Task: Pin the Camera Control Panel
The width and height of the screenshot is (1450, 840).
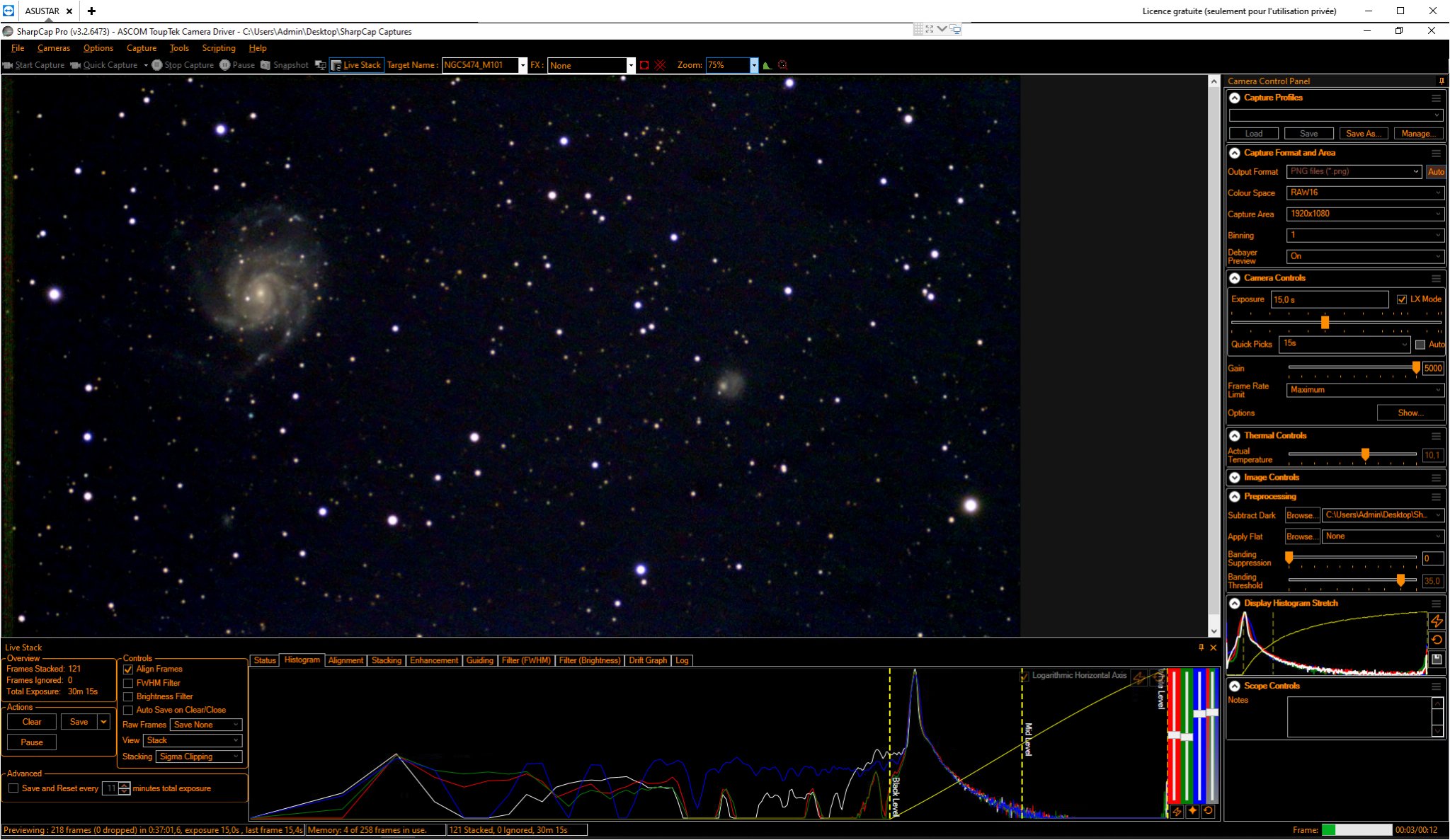Action: [1441, 81]
